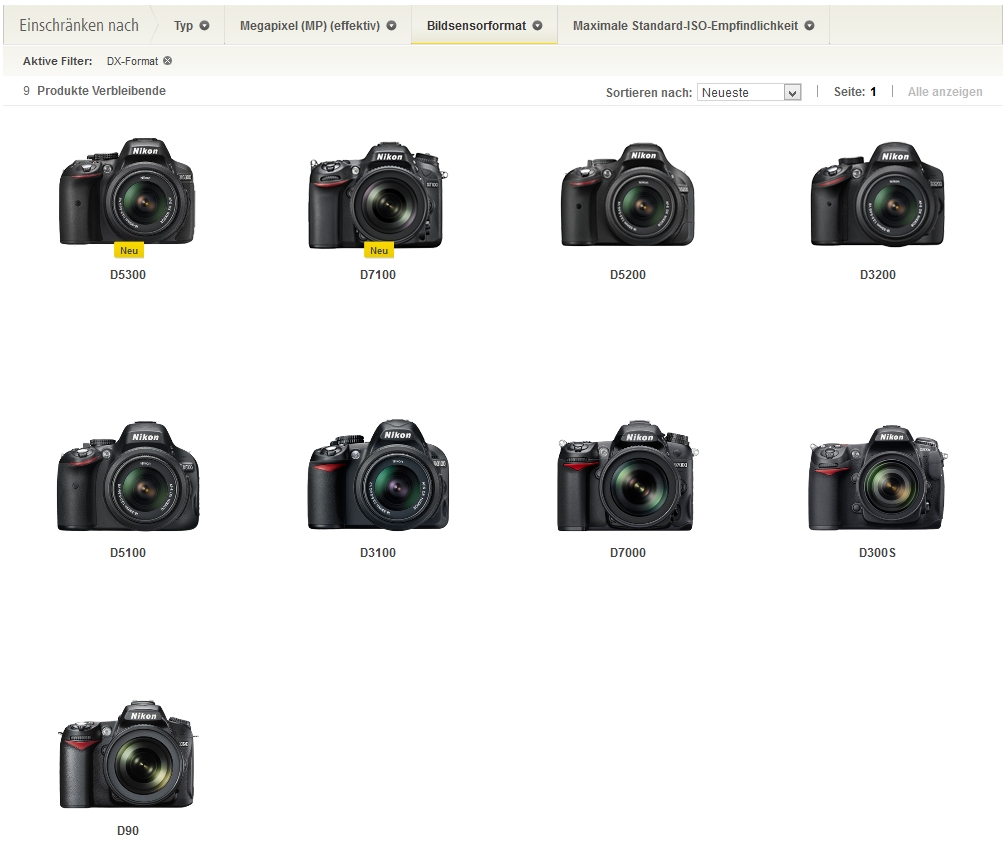Click the D7000 product name
1006x847 pixels.
[x=627, y=552]
